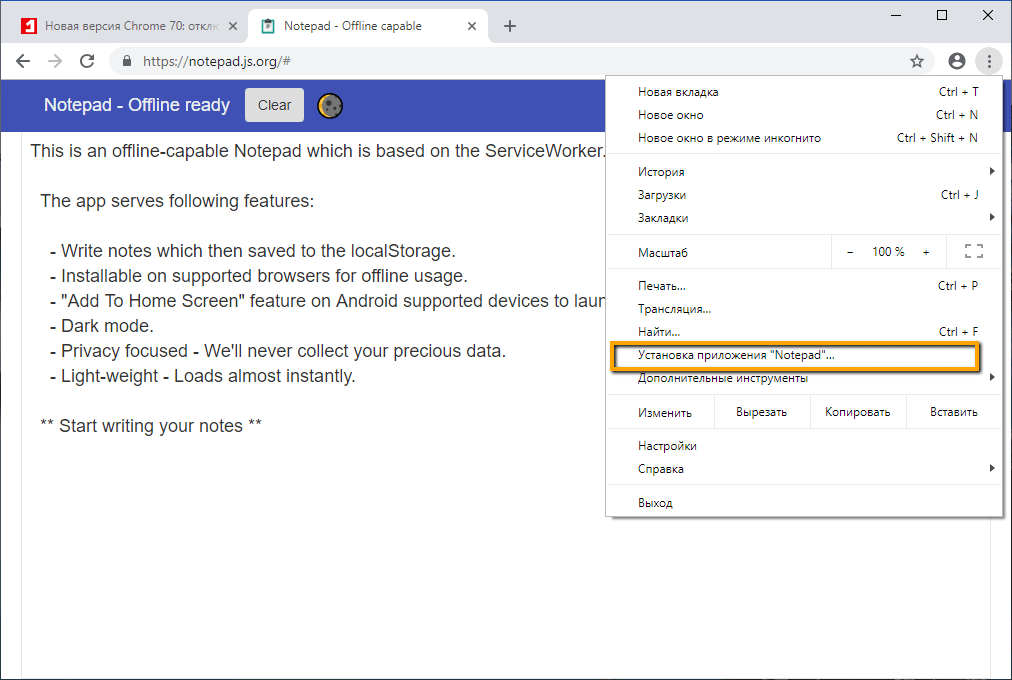Viewport: 1012px width, 680px height.
Task: Decrease zoom with the minus button
Action: 850,252
